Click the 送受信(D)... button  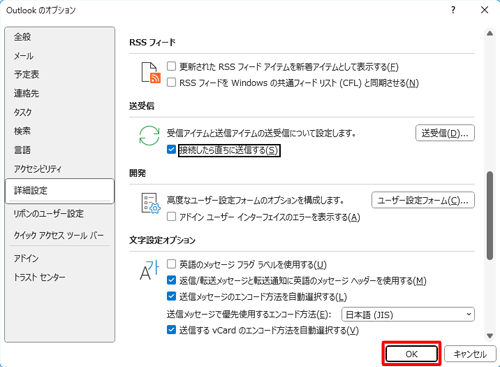[445, 133]
